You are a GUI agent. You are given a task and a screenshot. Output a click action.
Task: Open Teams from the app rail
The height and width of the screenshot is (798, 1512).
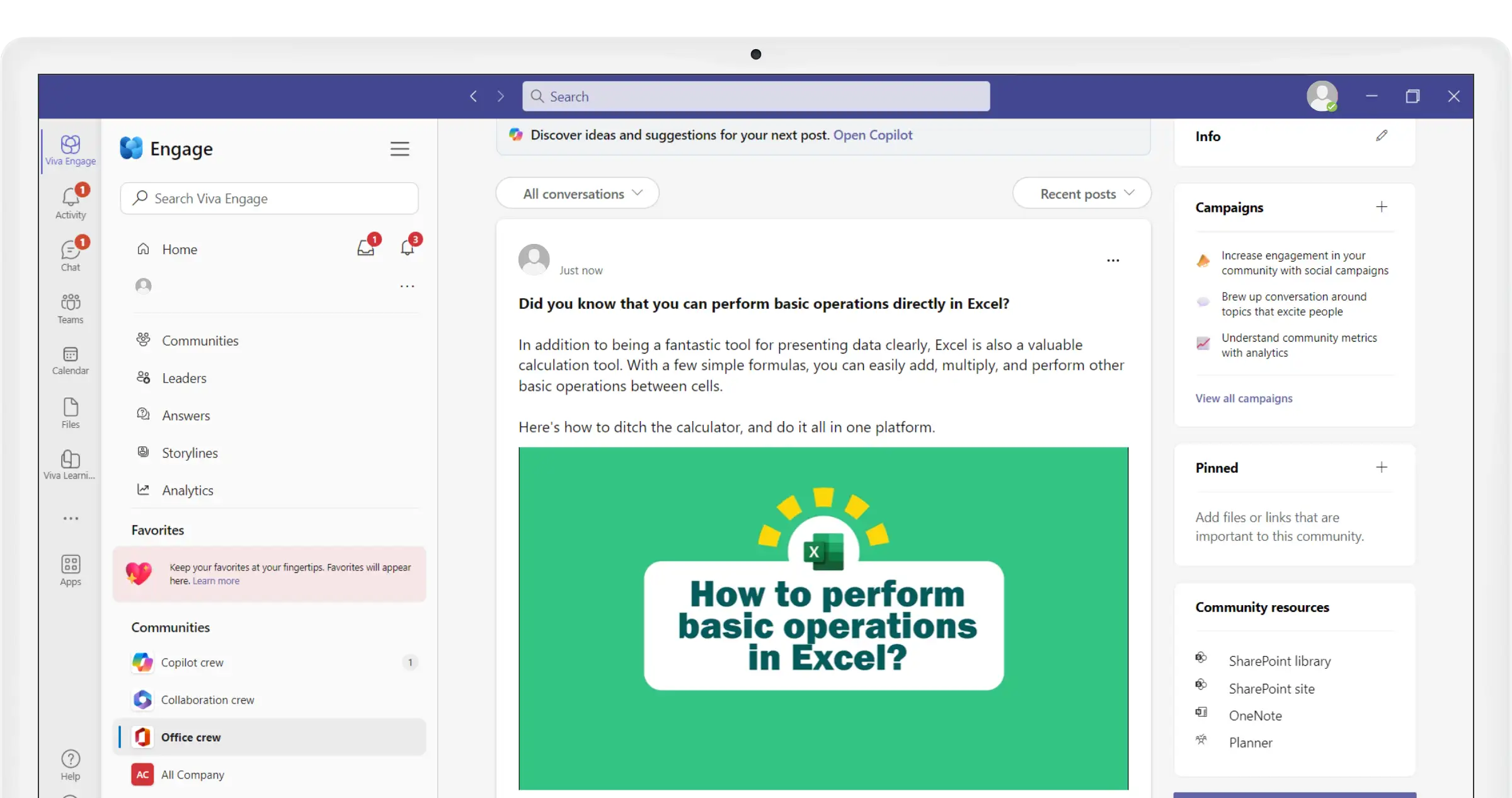pyautogui.click(x=71, y=308)
